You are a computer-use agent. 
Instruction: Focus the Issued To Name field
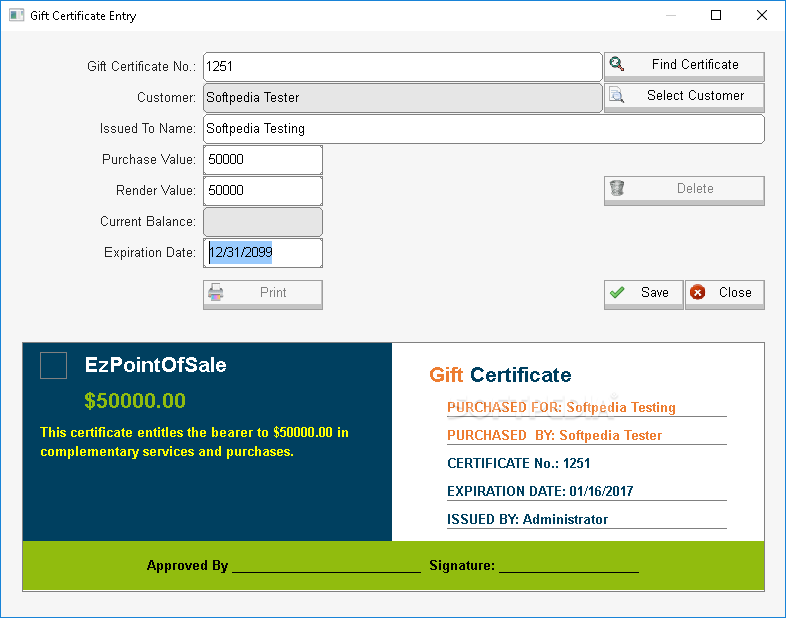(484, 129)
